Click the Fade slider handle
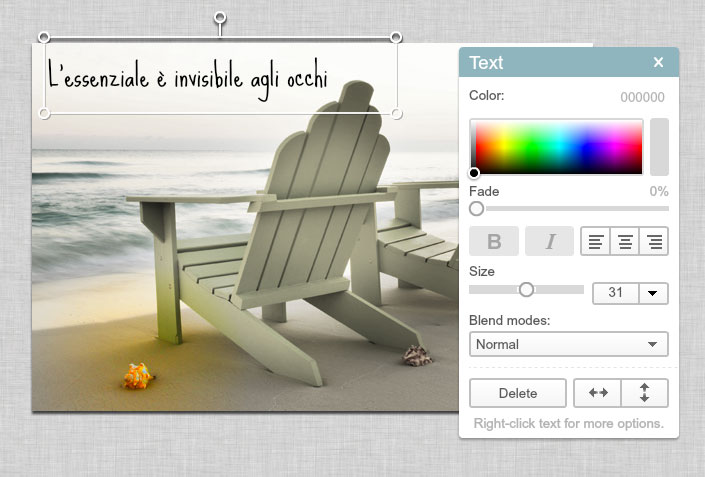 [x=477, y=208]
